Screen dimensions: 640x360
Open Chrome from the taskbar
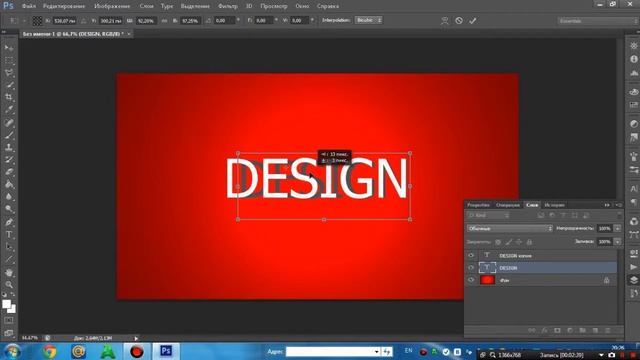pyautogui.click(x=50, y=351)
